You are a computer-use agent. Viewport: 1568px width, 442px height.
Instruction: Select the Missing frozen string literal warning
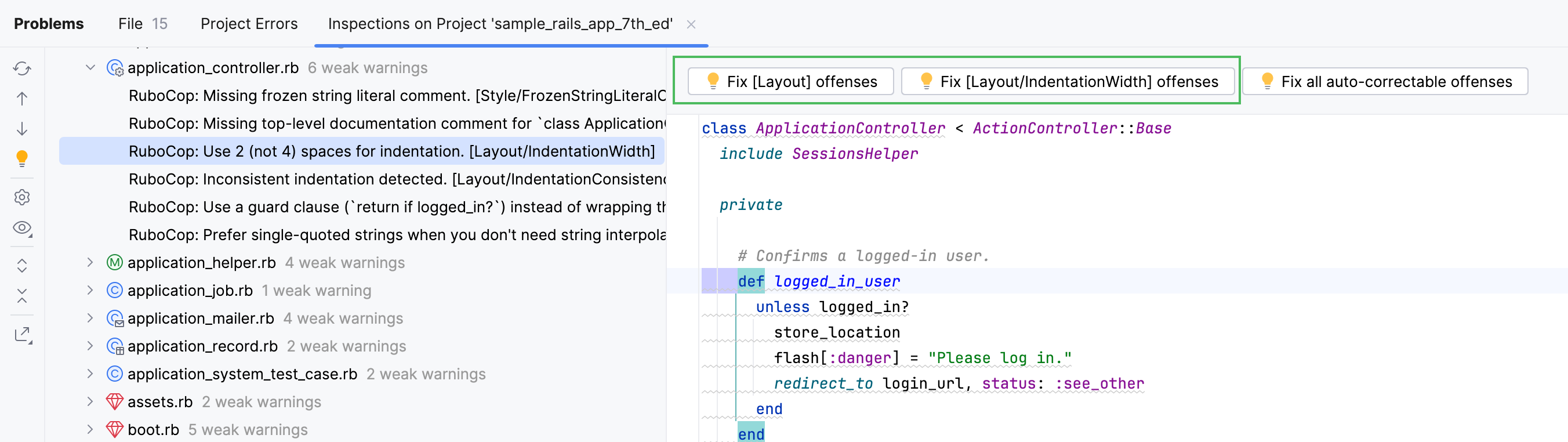(x=397, y=96)
